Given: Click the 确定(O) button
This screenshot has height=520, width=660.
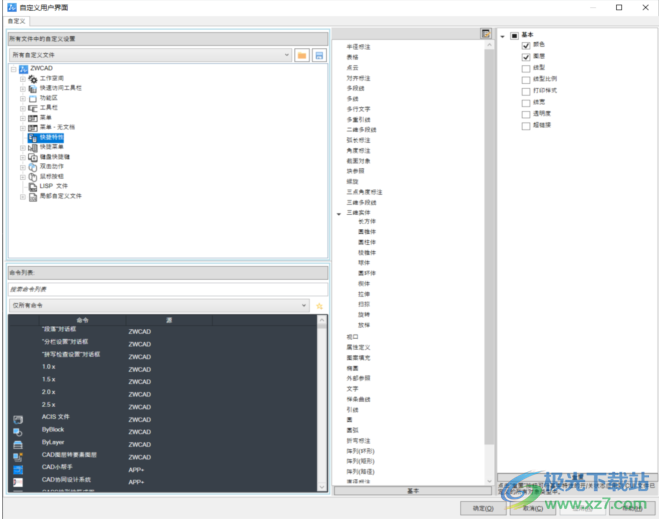Looking at the screenshot, I should (x=483, y=509).
